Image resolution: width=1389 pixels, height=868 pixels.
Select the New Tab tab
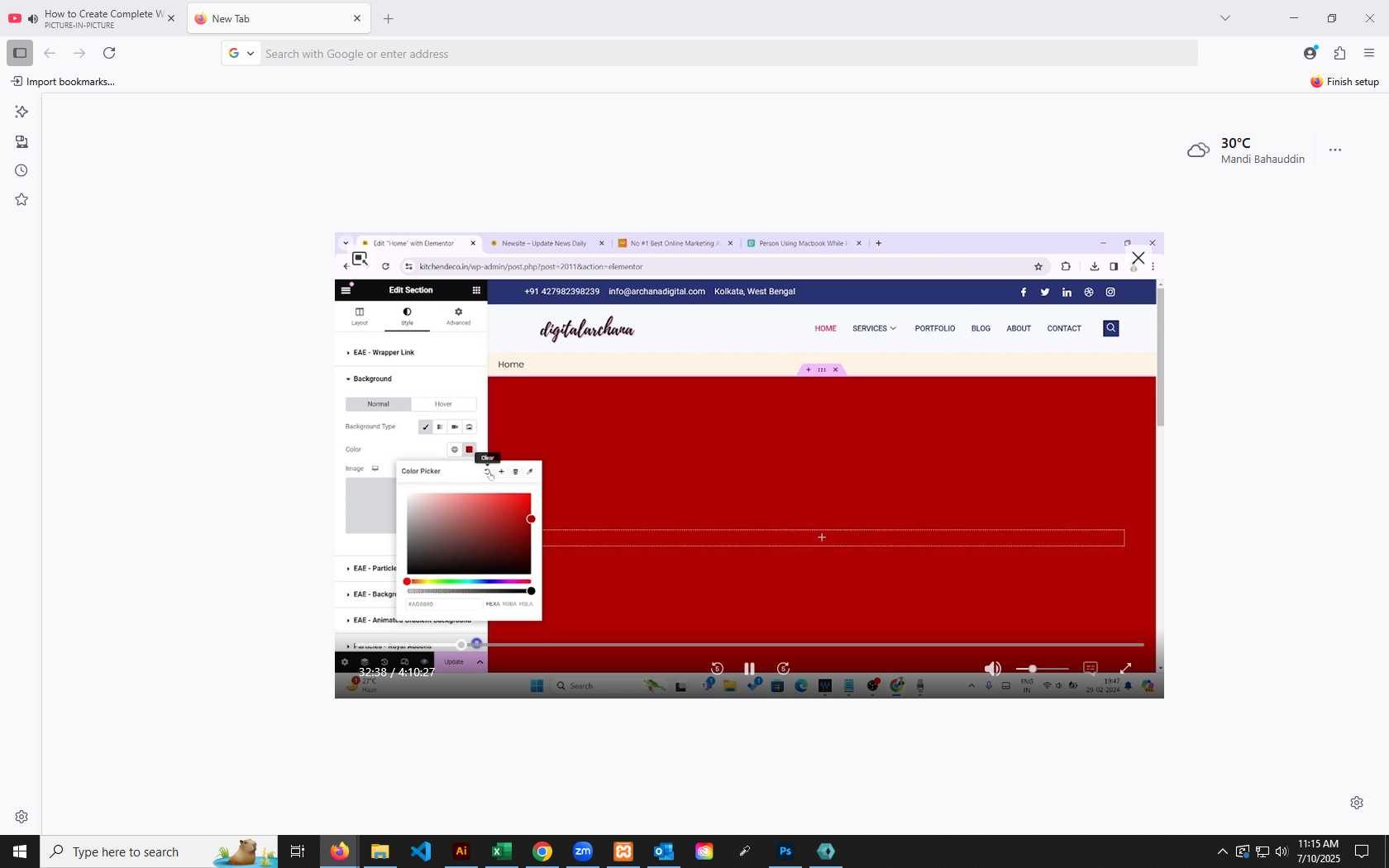tap(279, 18)
